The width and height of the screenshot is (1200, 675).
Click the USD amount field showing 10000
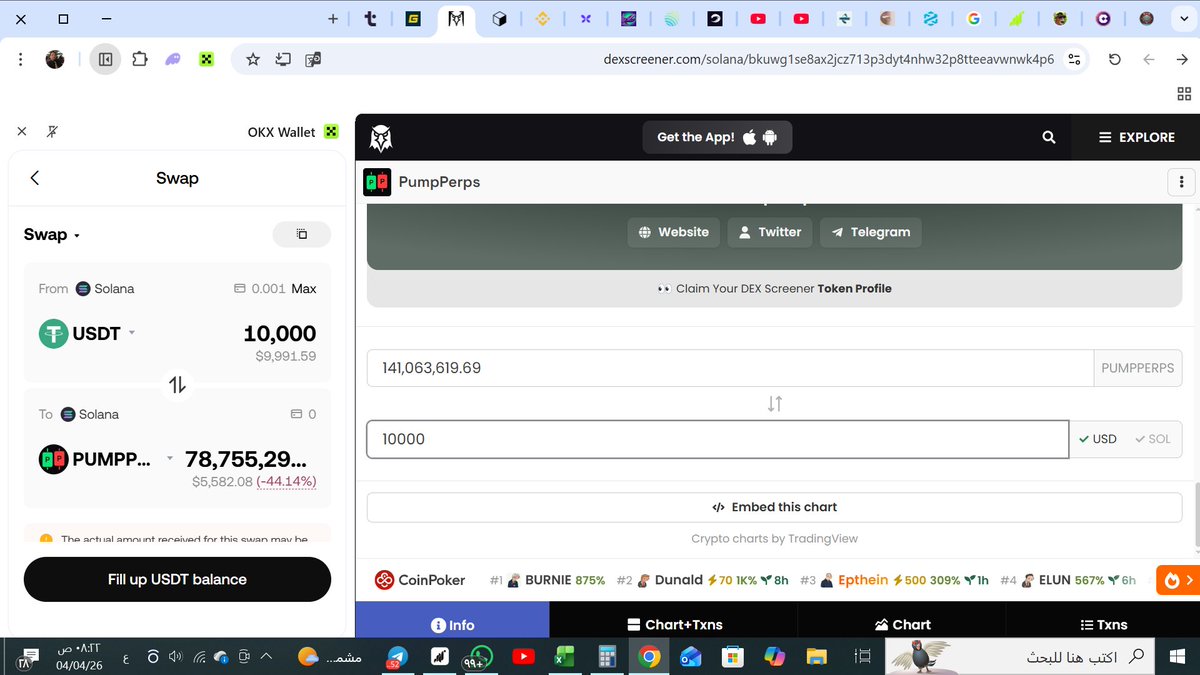point(718,439)
